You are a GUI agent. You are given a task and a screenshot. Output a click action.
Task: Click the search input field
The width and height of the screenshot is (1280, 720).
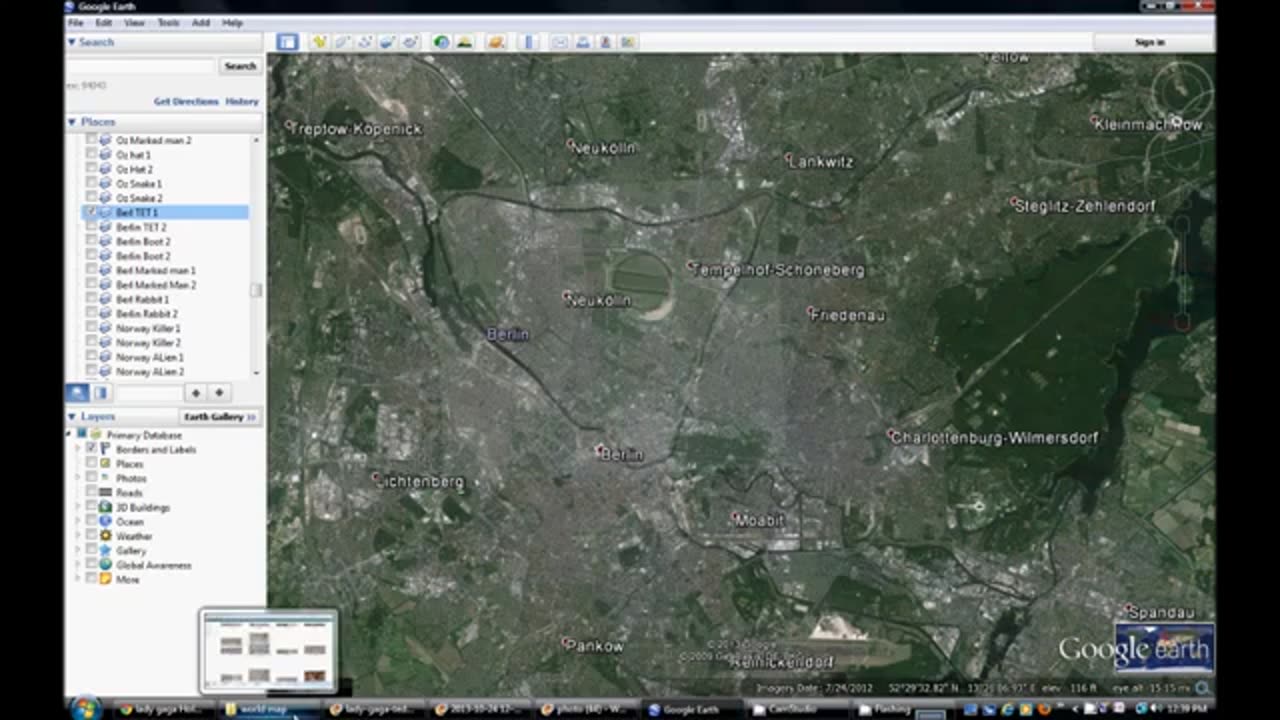[x=141, y=66]
